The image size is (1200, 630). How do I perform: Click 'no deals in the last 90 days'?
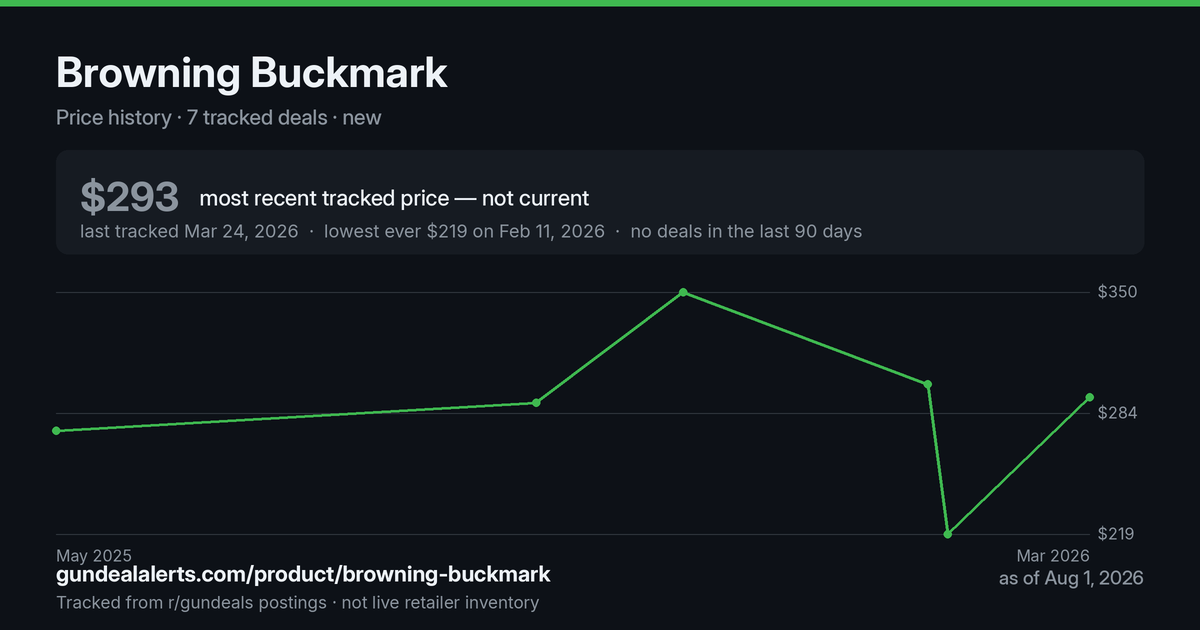[x=746, y=231]
